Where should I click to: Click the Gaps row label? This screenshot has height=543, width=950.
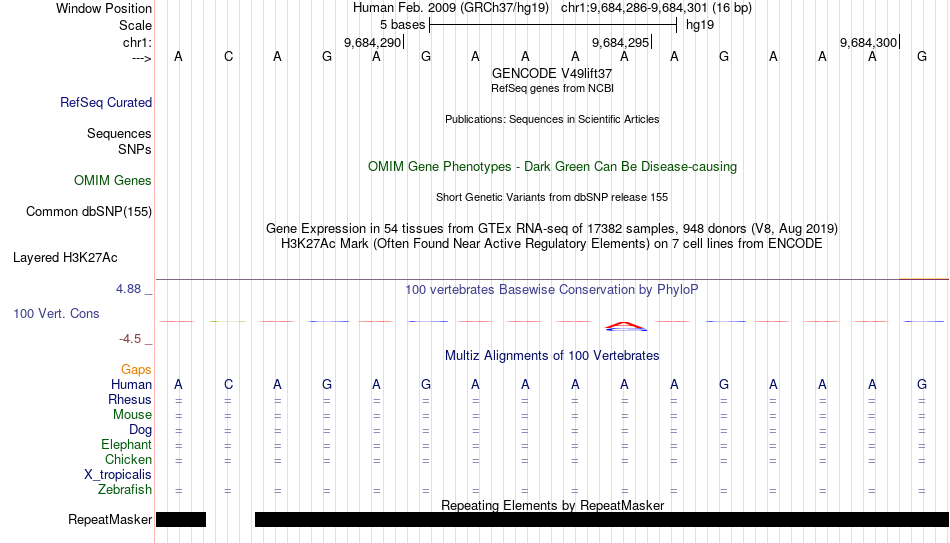click(136, 370)
